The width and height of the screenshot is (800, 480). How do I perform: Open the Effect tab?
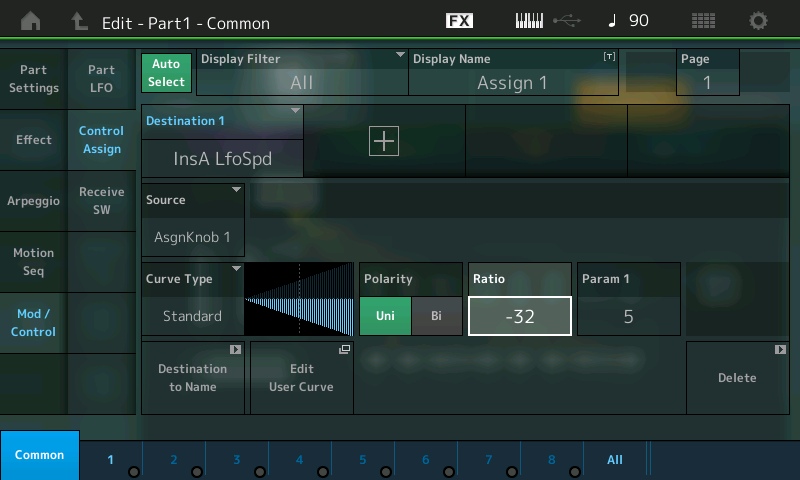pyautogui.click(x=34, y=140)
